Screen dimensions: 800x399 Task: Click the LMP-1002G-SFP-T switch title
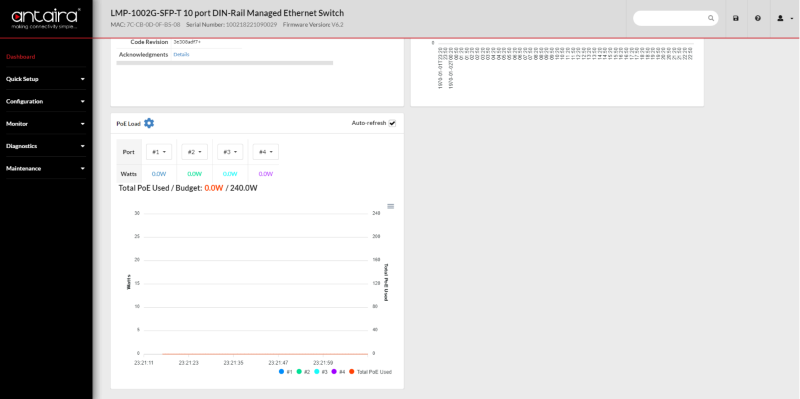click(227, 13)
